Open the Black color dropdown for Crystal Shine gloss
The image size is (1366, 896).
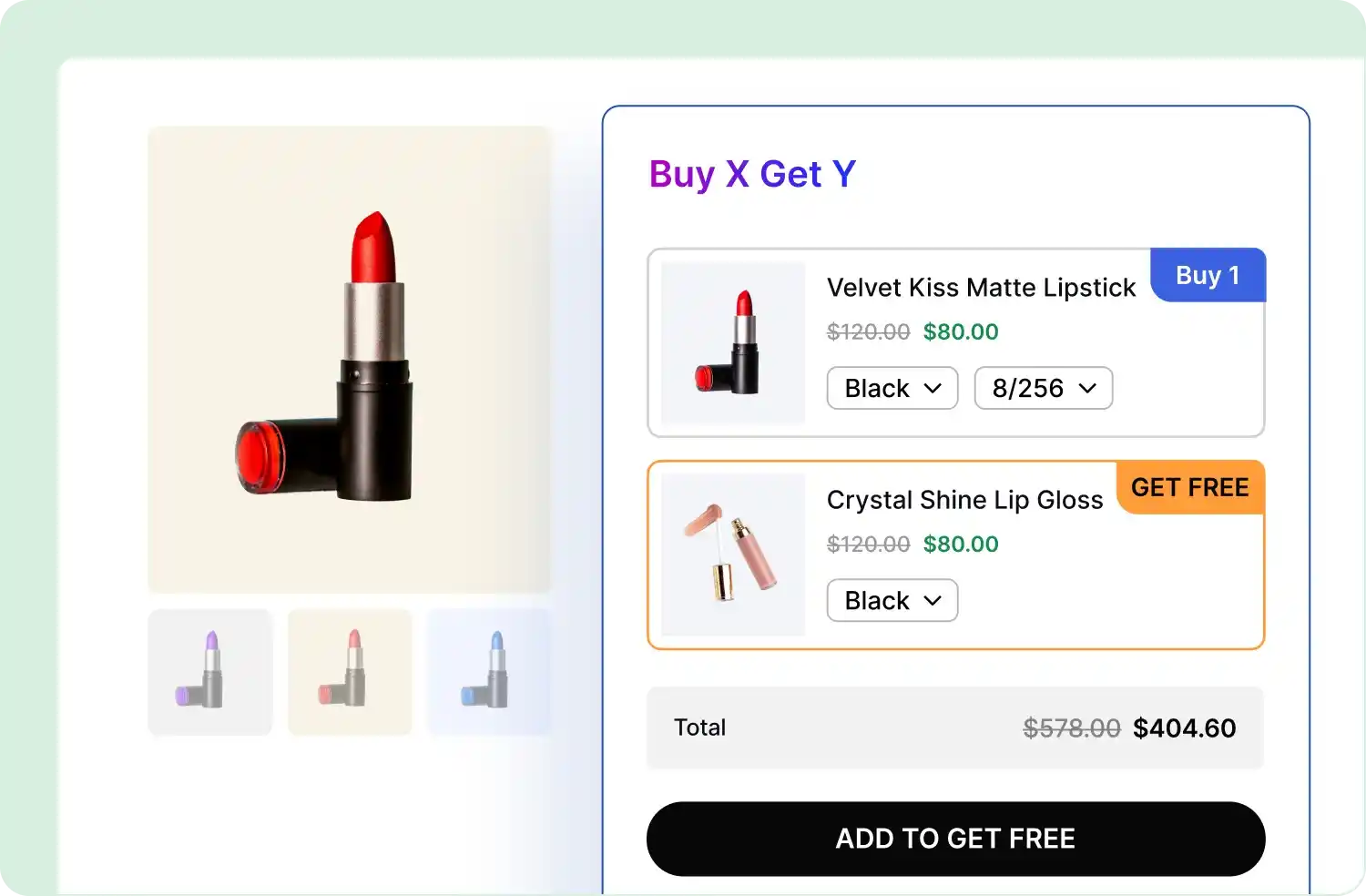click(x=892, y=600)
